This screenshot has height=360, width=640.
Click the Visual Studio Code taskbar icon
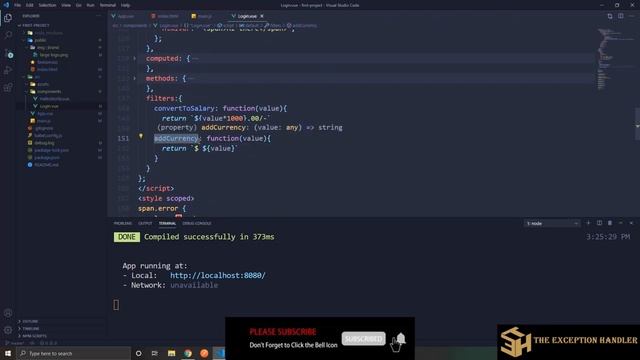tap(220, 353)
